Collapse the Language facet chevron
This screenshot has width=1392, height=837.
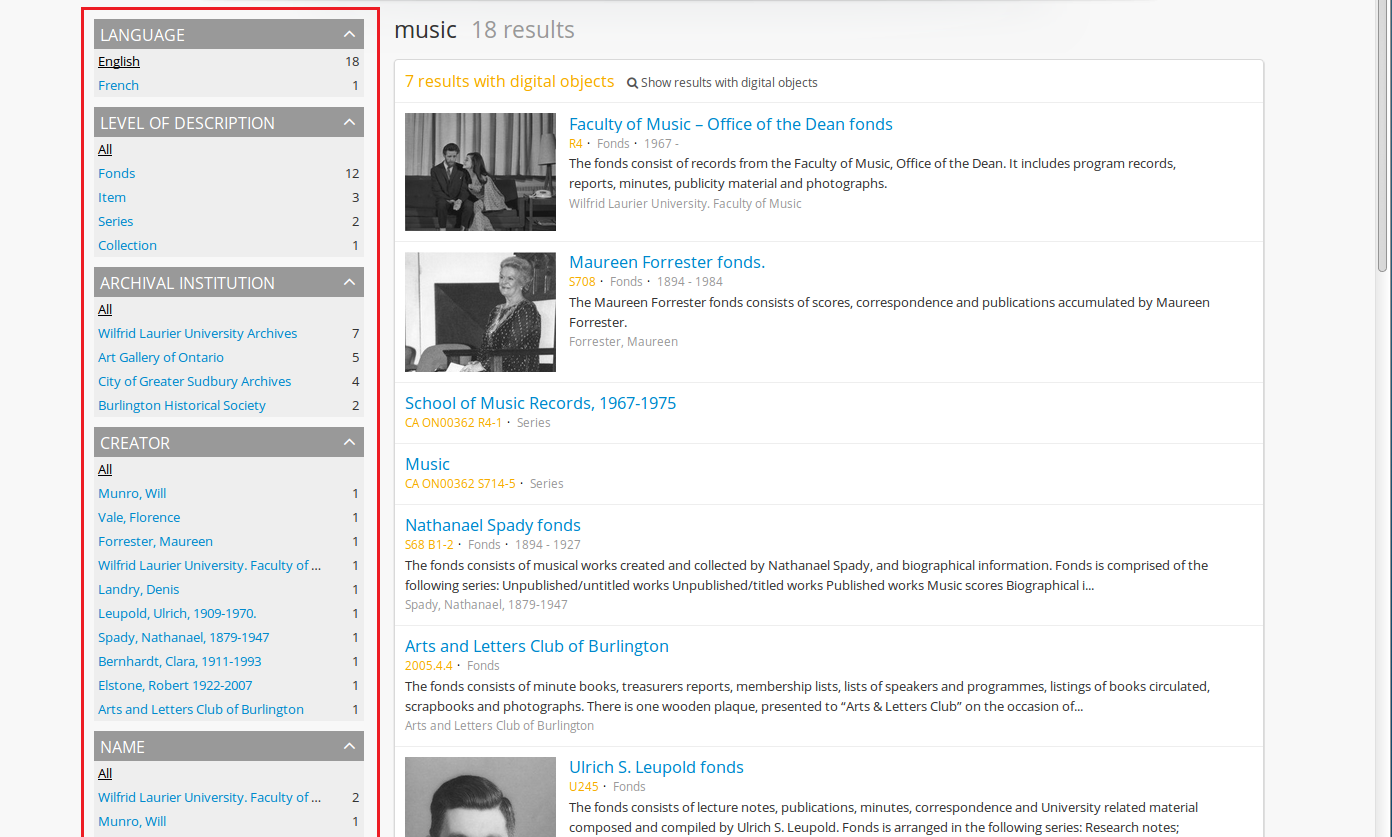click(x=349, y=35)
